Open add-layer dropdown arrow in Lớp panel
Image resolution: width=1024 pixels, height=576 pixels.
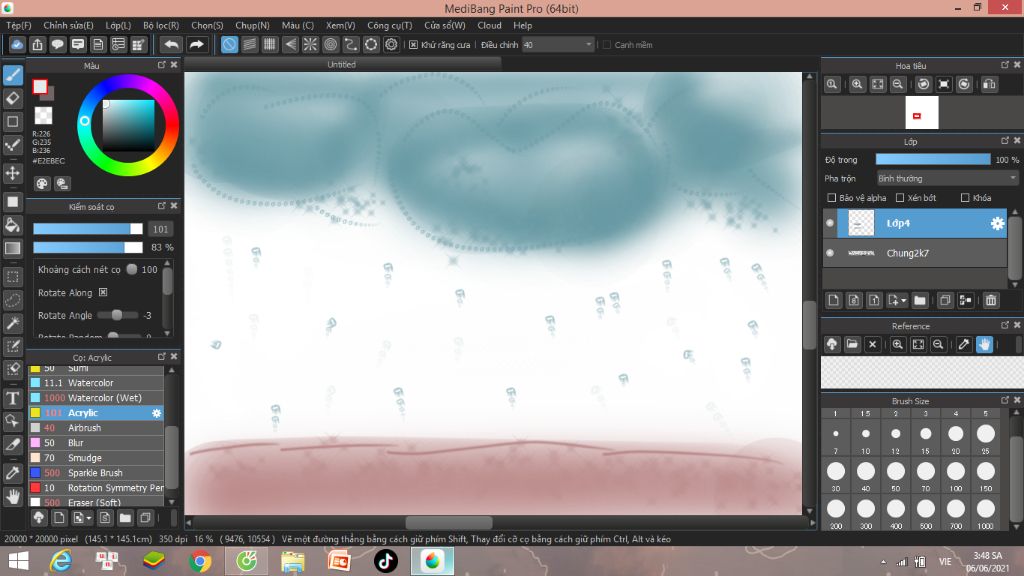[903, 300]
